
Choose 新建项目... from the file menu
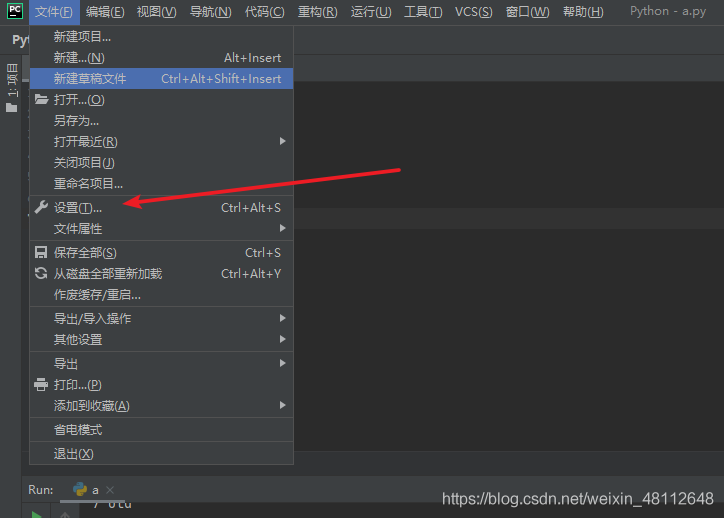162,36
